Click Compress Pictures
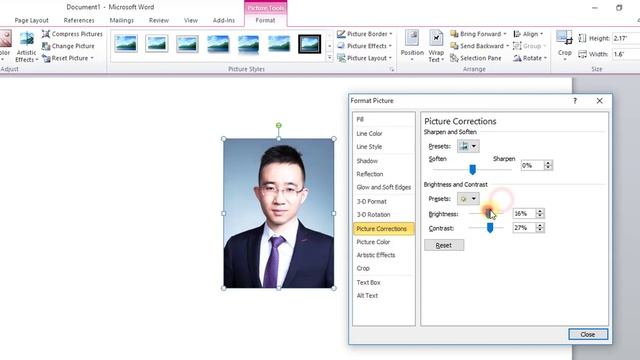Image resolution: width=640 pixels, height=360 pixels. (72, 34)
